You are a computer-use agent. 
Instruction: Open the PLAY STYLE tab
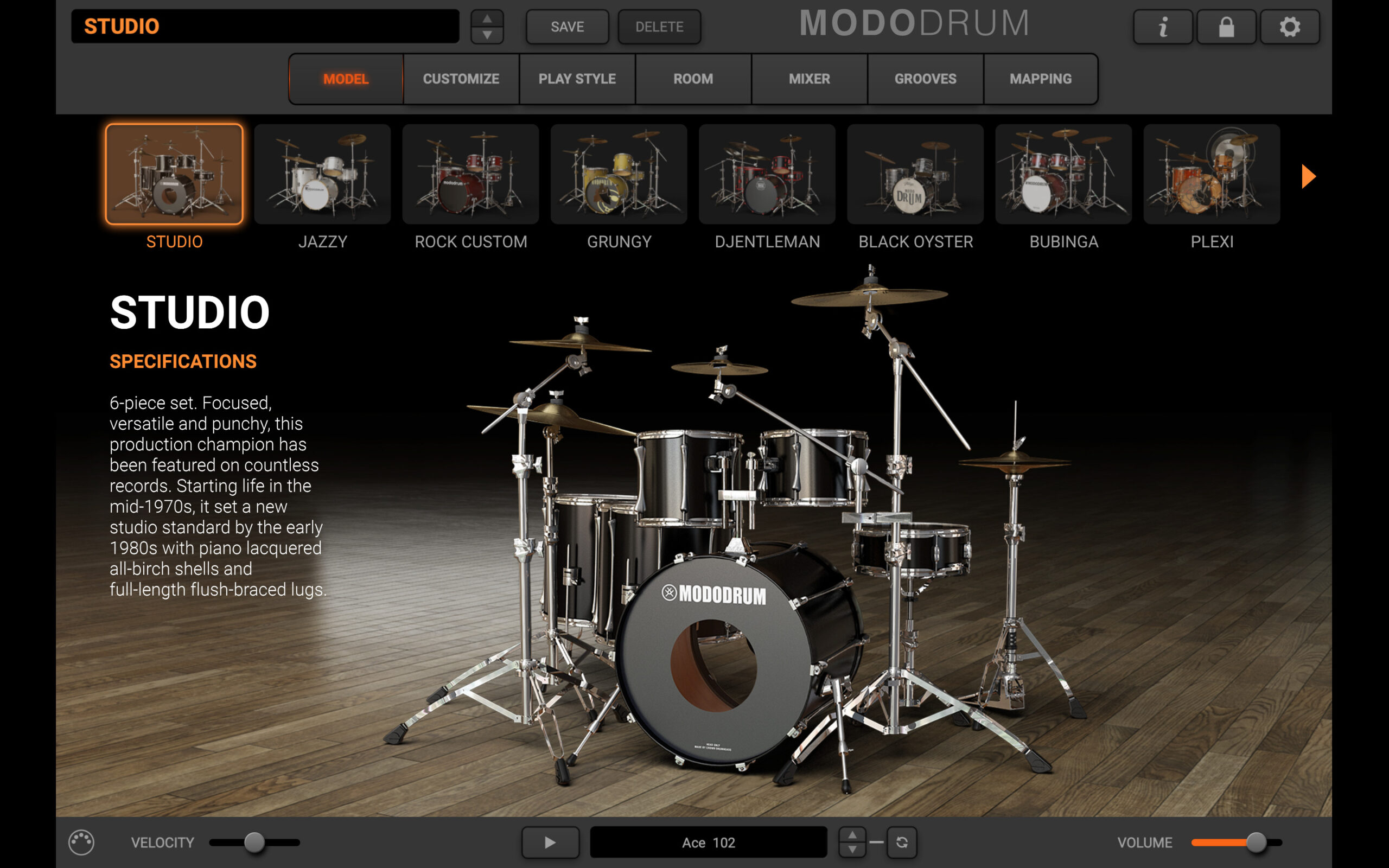(x=577, y=79)
